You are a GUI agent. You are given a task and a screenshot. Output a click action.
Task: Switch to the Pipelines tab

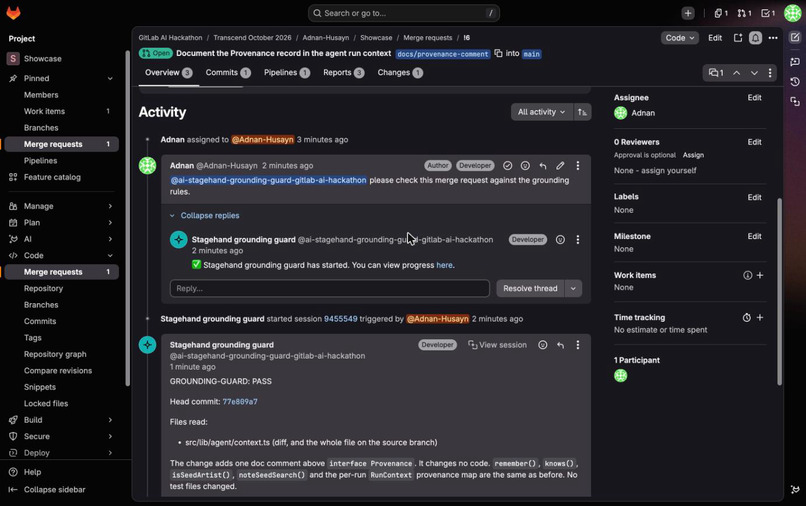(286, 73)
